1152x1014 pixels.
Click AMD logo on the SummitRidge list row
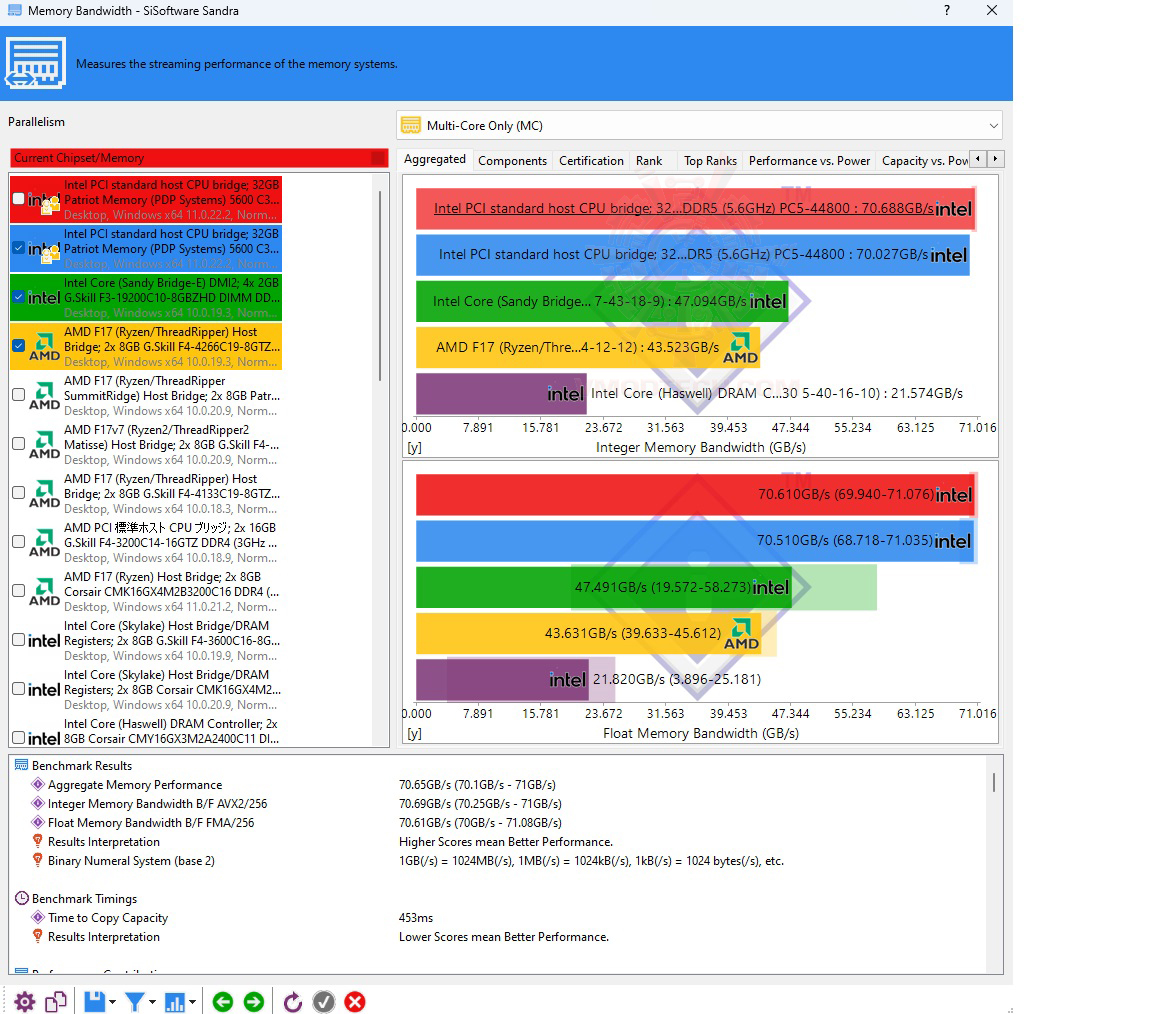click(45, 395)
